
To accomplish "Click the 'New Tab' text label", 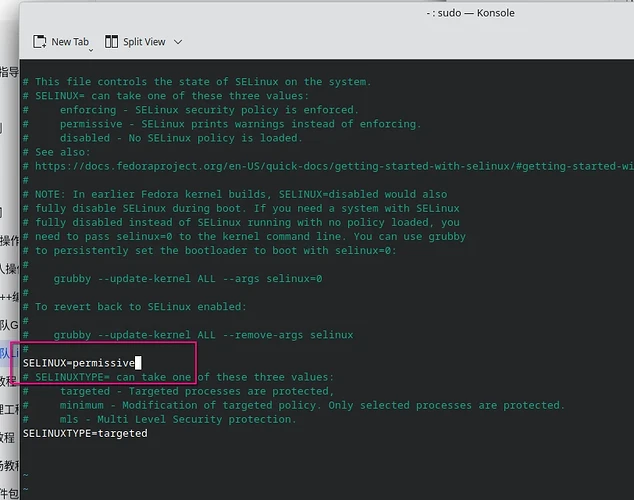I will coord(69,42).
